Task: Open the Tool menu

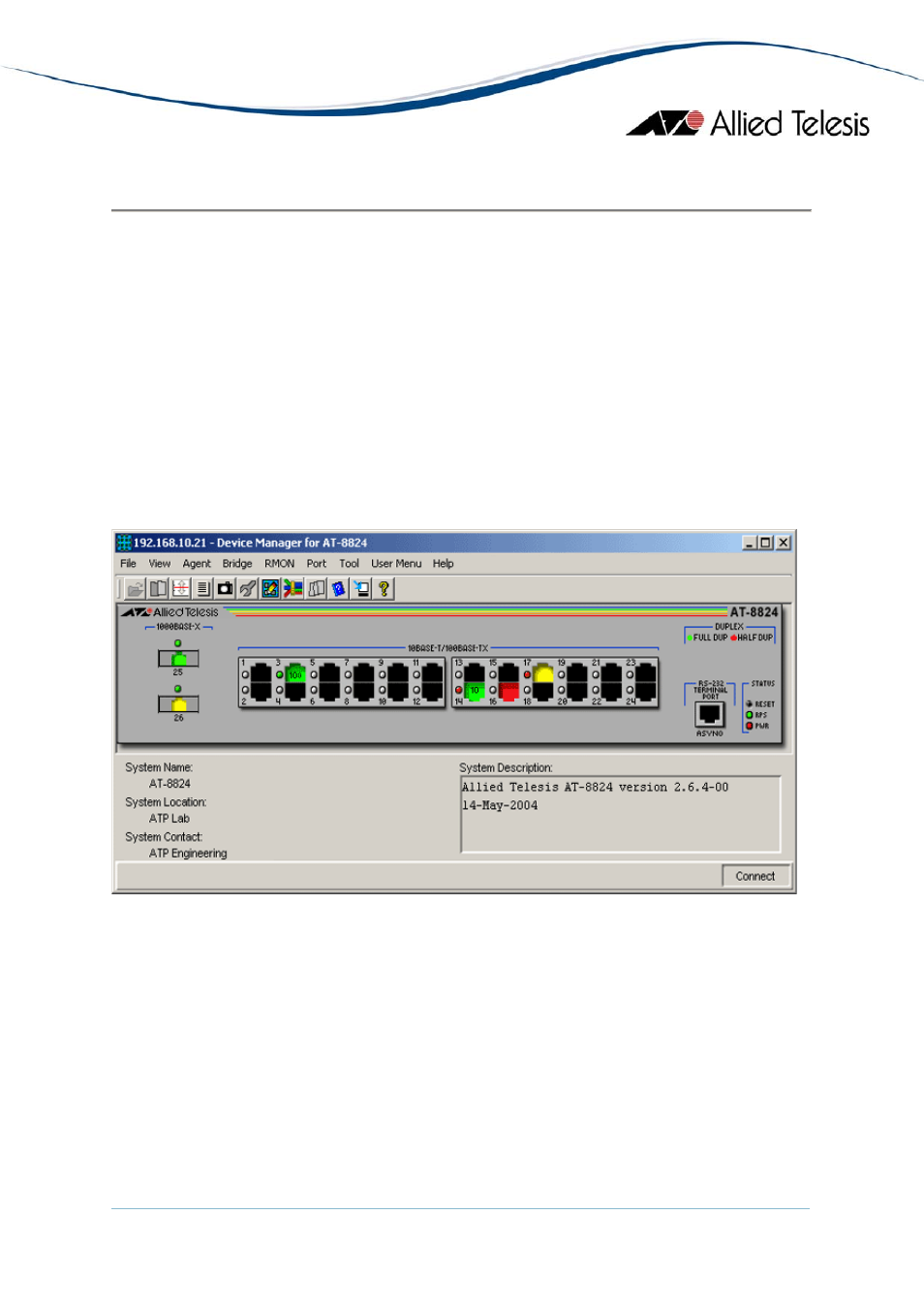Action: [x=350, y=563]
